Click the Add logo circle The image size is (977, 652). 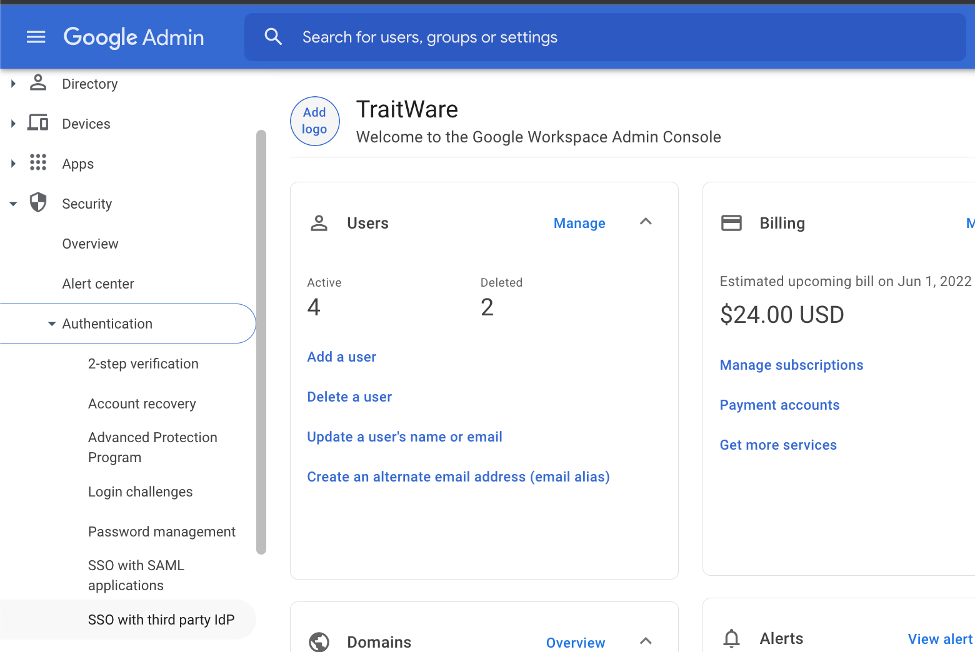(315, 121)
